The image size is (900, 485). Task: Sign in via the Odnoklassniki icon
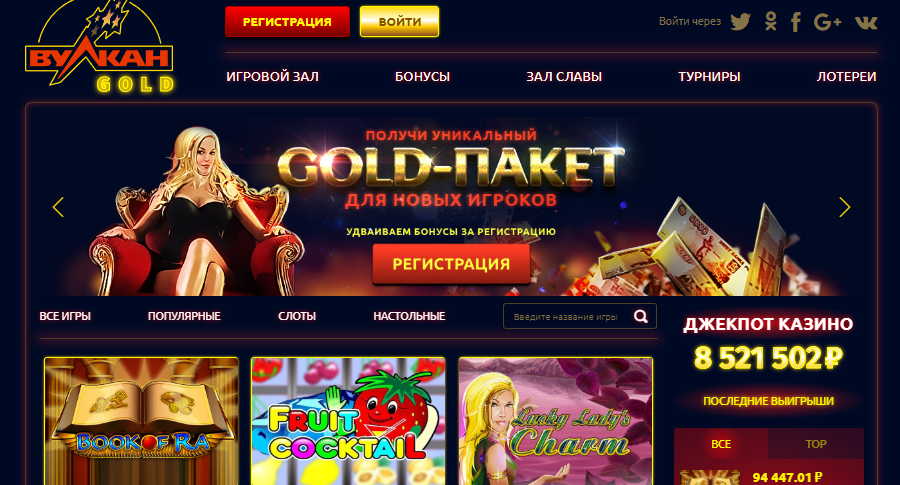coord(771,22)
